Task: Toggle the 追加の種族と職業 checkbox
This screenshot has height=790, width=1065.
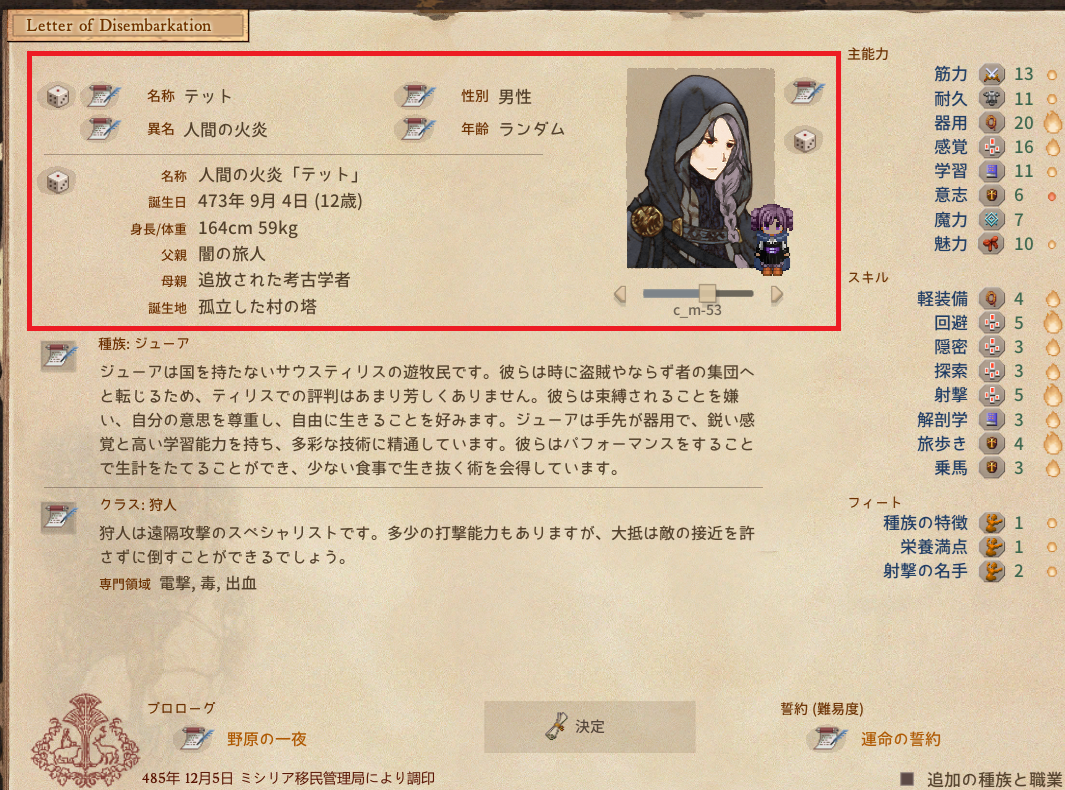Action: 907,778
